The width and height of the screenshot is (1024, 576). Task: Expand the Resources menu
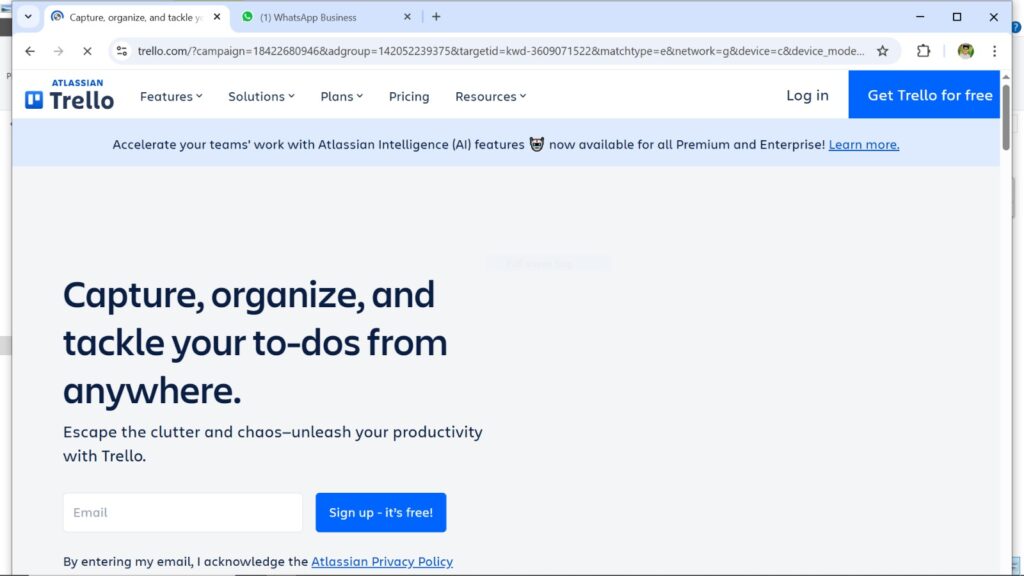(490, 96)
